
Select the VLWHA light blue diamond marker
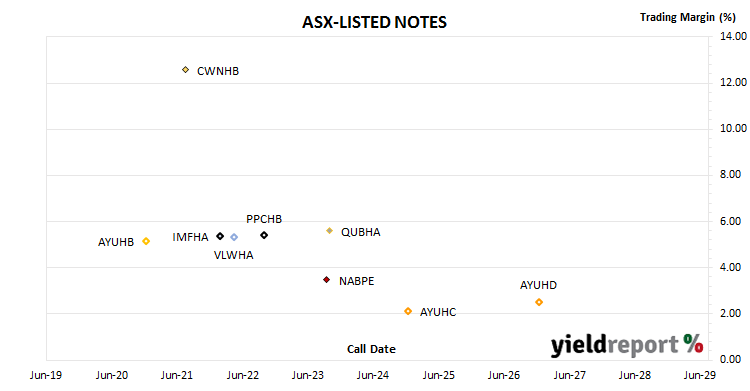tap(234, 237)
